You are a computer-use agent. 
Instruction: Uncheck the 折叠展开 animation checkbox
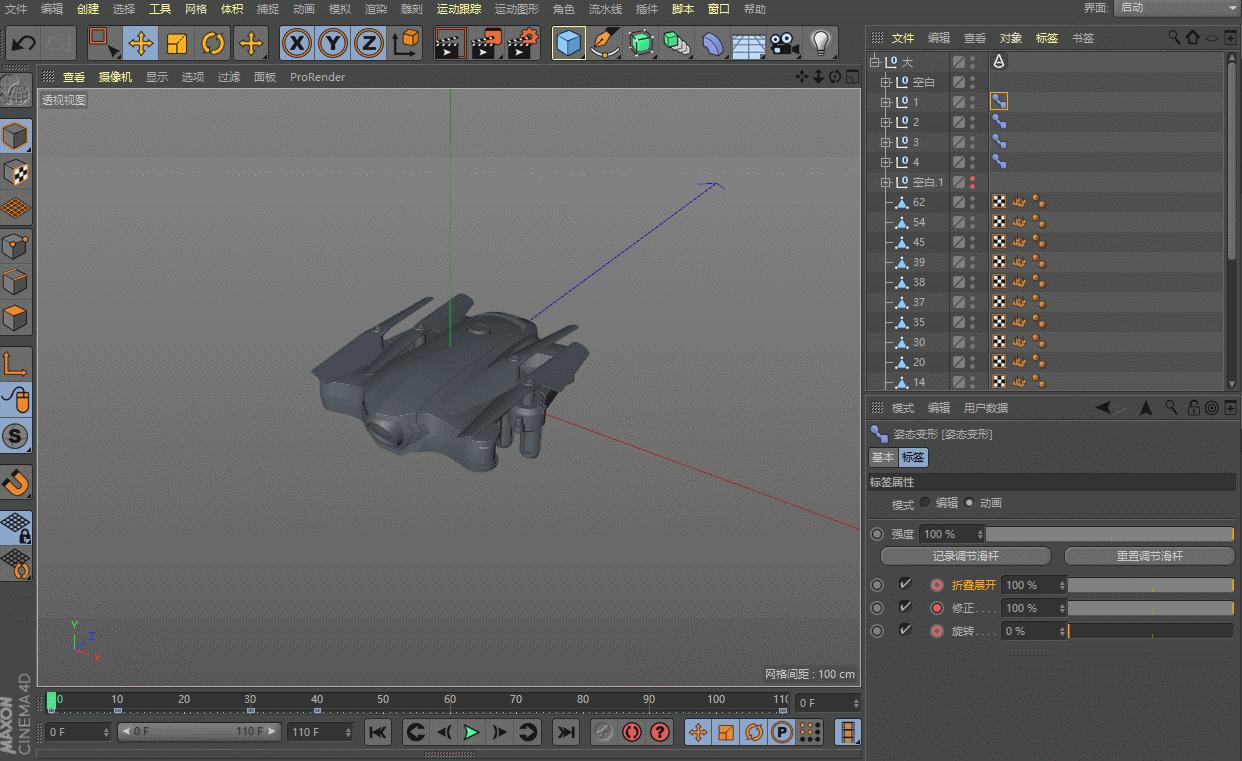coord(905,584)
